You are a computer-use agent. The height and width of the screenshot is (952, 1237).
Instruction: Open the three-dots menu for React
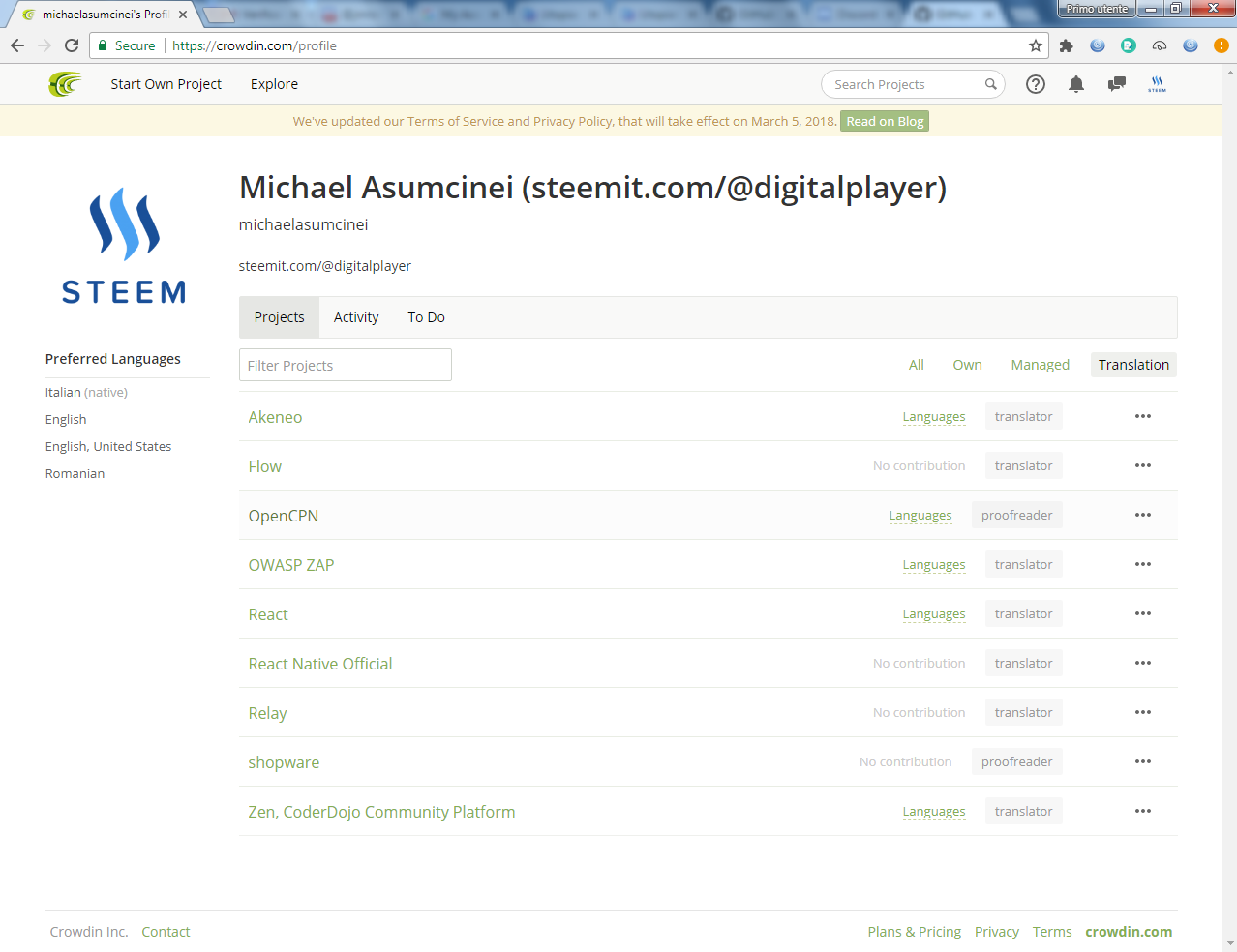1143,613
